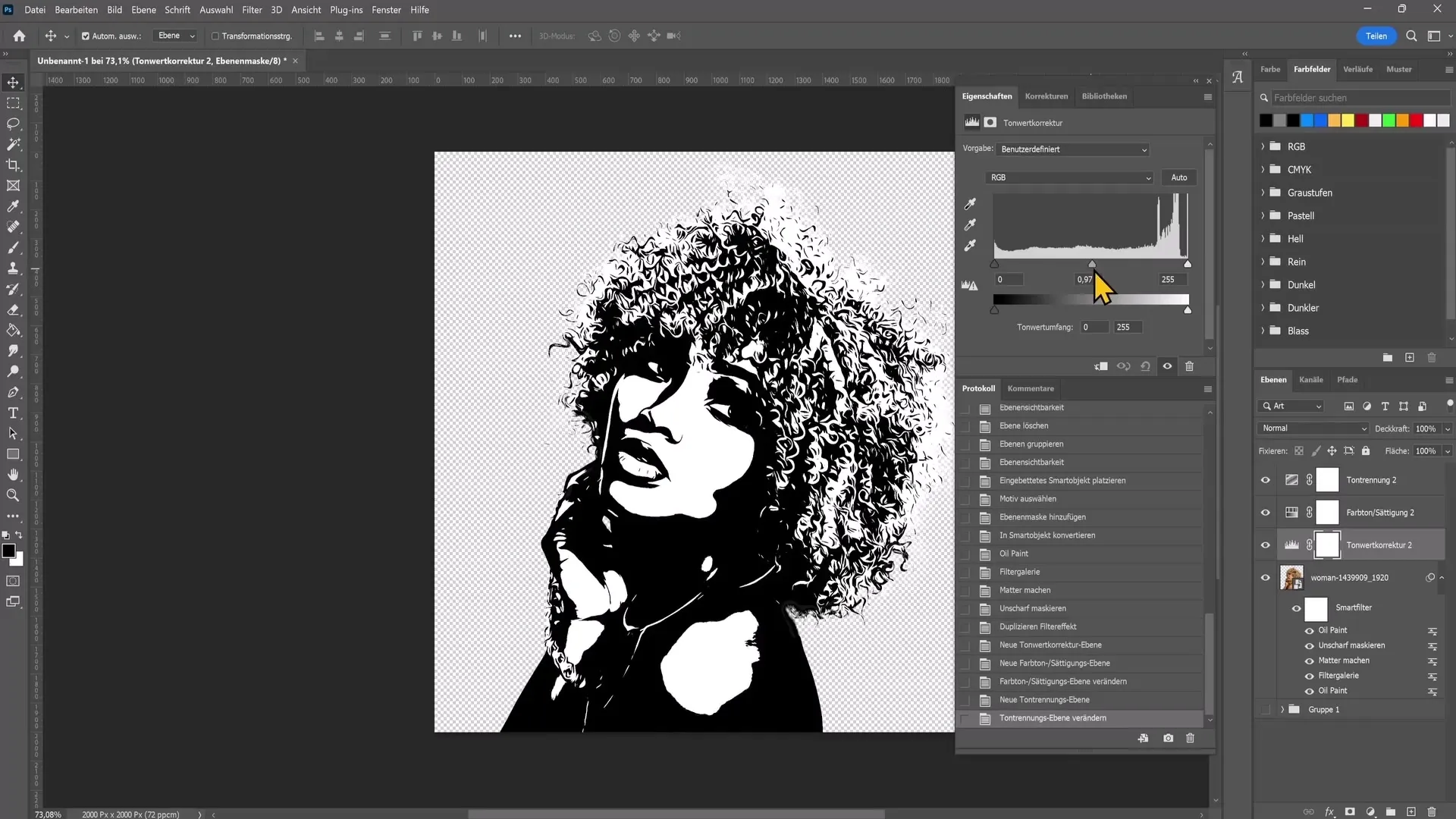1456x819 pixels.
Task: Expand the Vorgabe preset dropdown
Action: [x=1145, y=149]
